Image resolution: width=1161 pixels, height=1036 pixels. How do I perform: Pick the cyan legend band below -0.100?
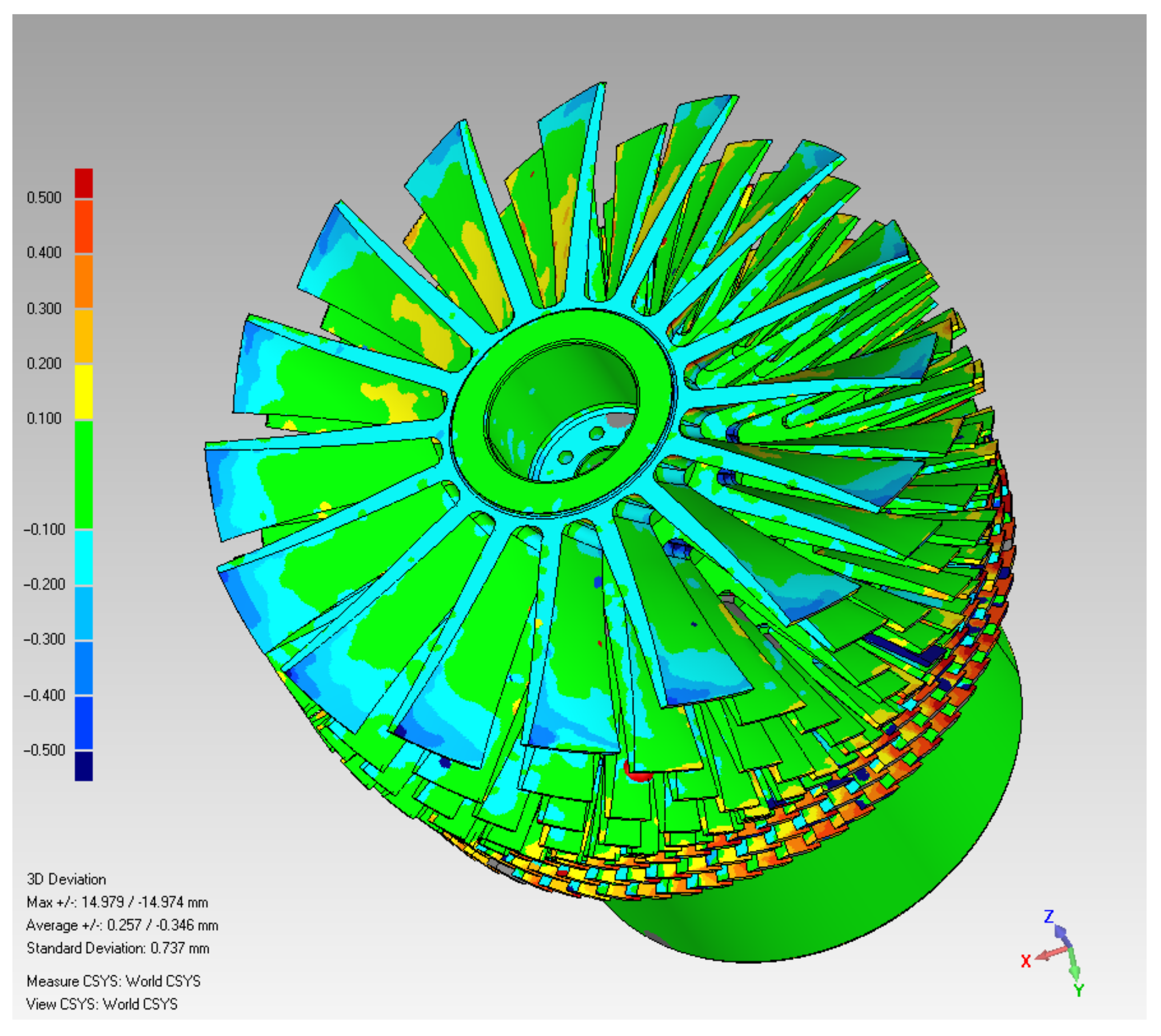(83, 557)
